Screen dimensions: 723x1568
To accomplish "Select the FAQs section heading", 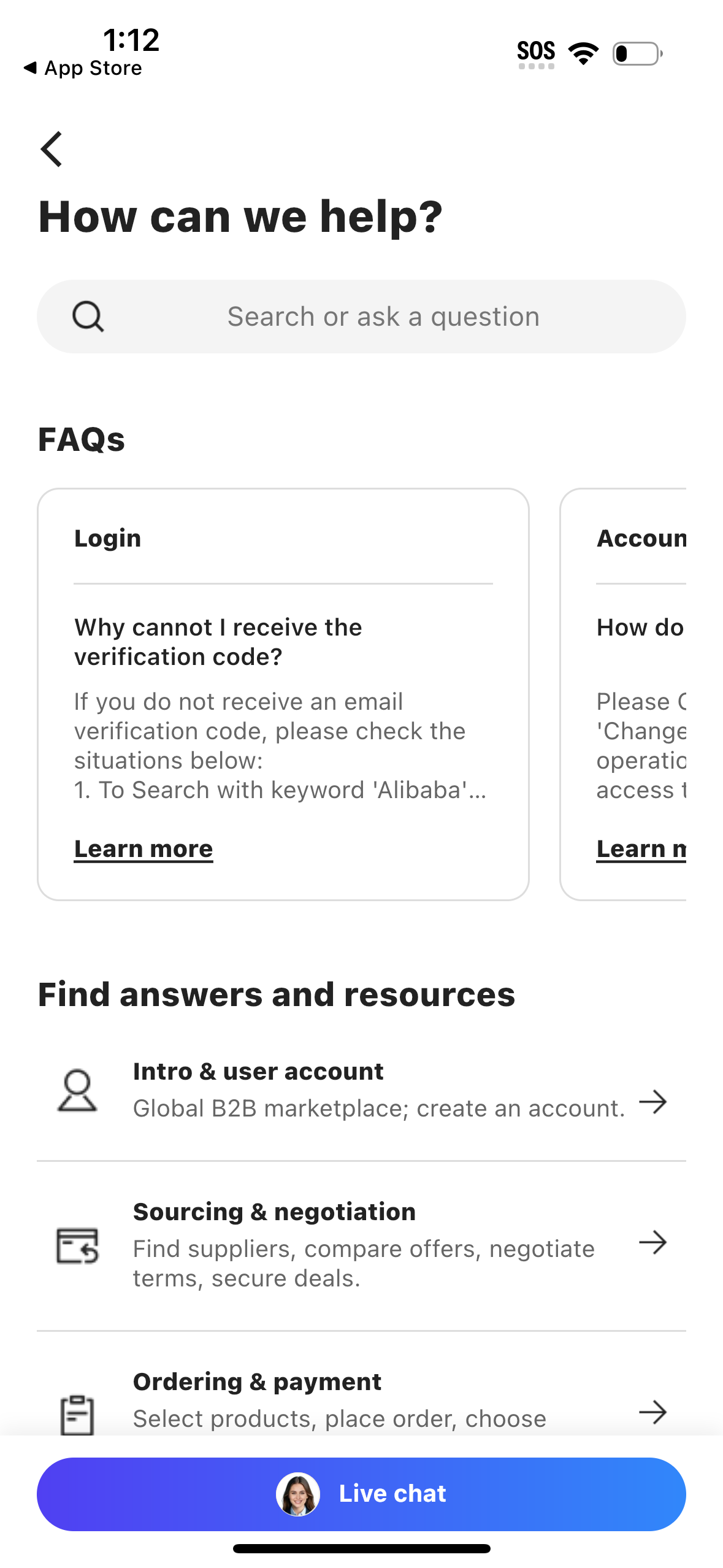I will point(81,439).
